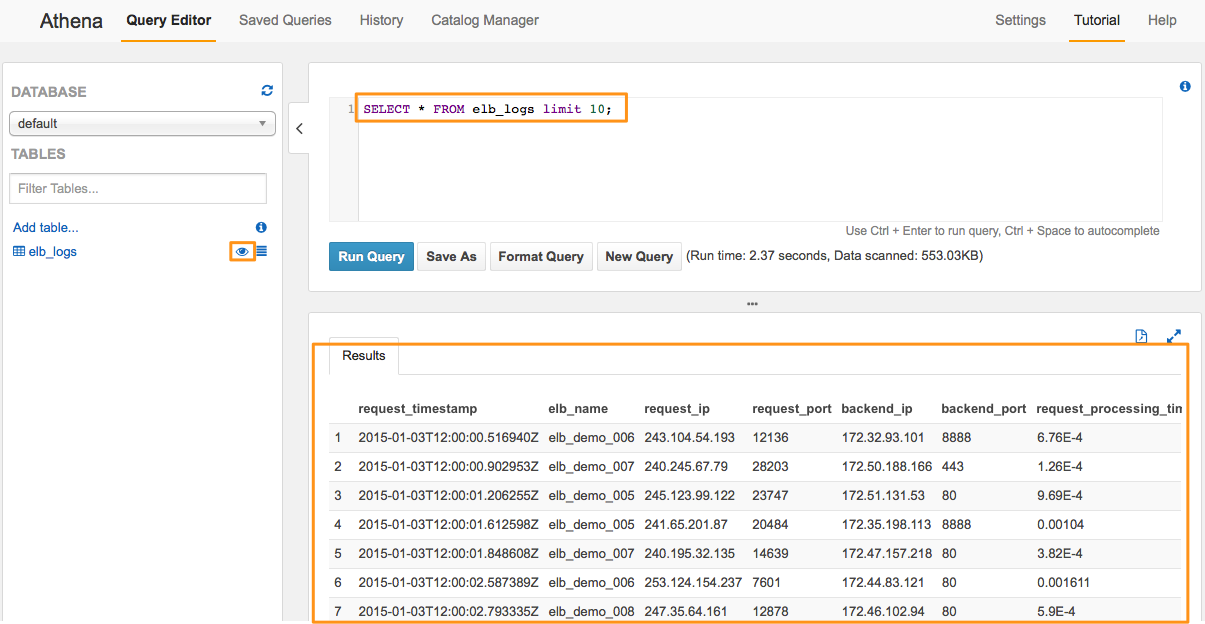The height and width of the screenshot is (624, 1205).
Task: Switch to Saved Queries tab
Action: (x=285, y=20)
